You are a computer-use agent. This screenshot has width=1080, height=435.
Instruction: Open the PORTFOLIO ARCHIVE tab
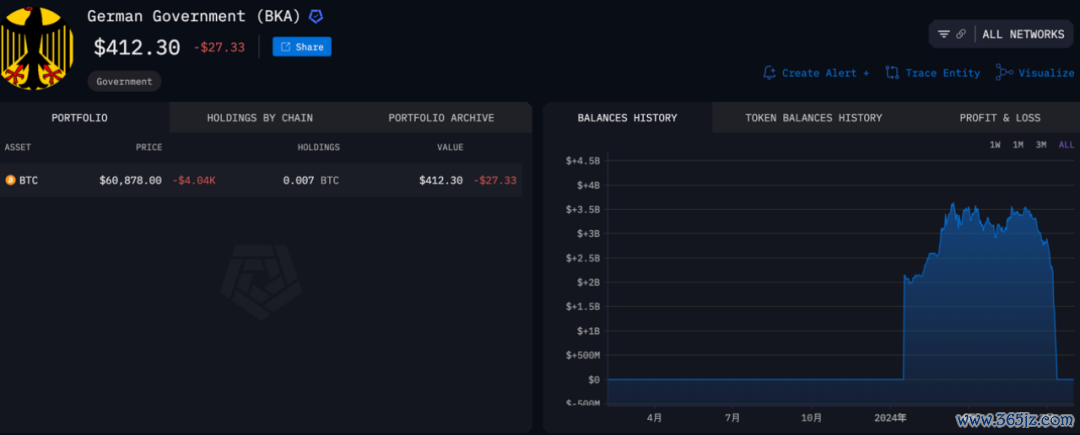coord(441,118)
